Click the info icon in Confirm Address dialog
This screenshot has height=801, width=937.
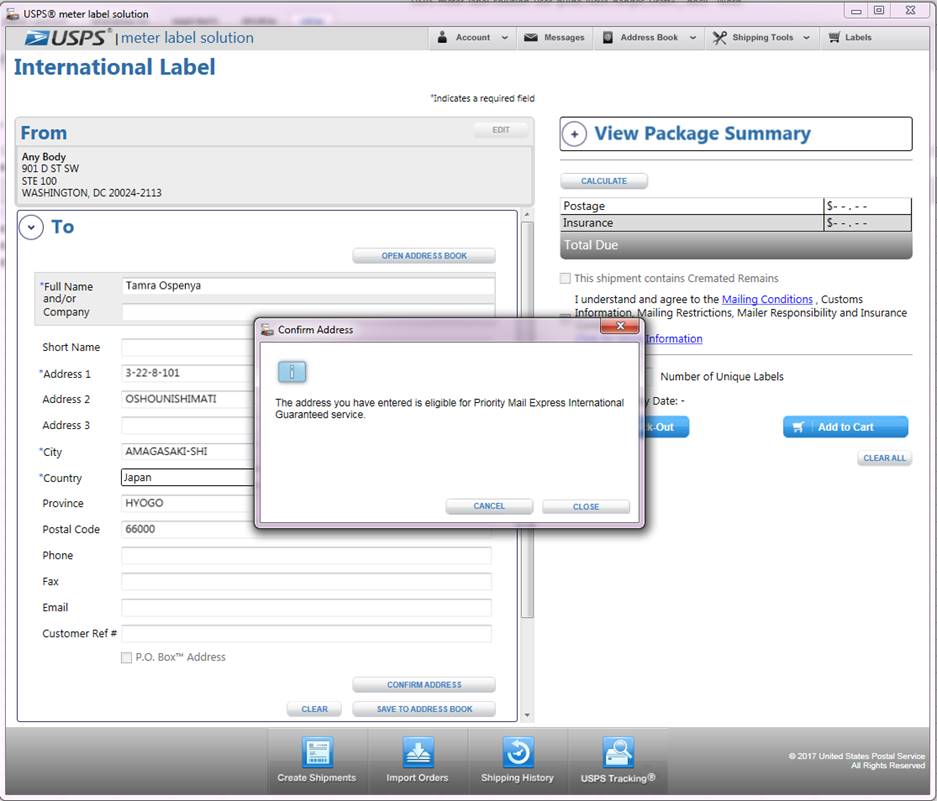pos(291,372)
